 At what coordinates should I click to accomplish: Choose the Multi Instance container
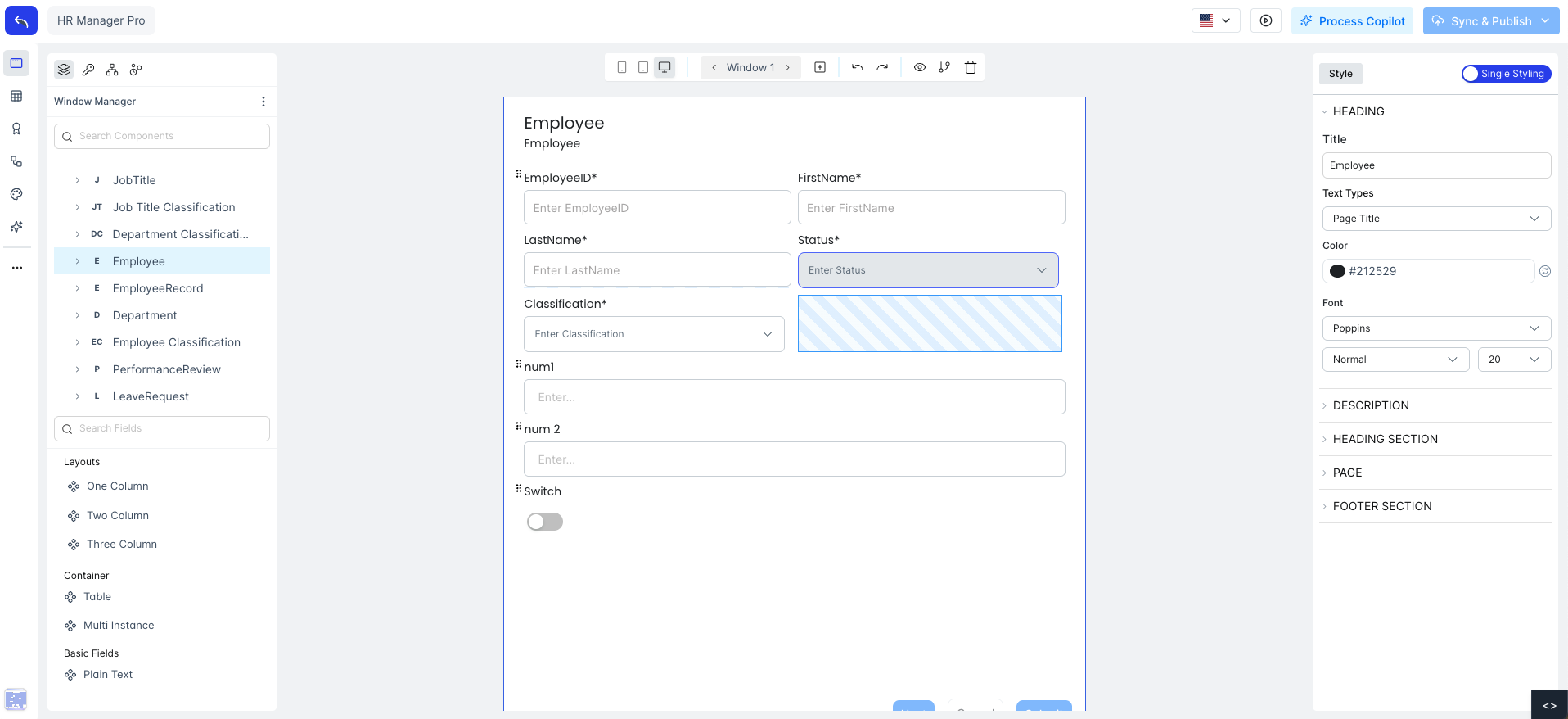point(118,626)
